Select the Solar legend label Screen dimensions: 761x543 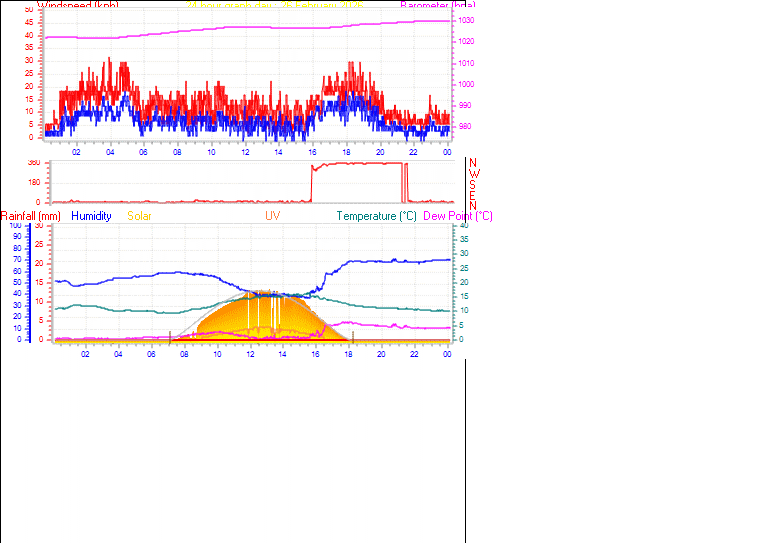[139, 216]
